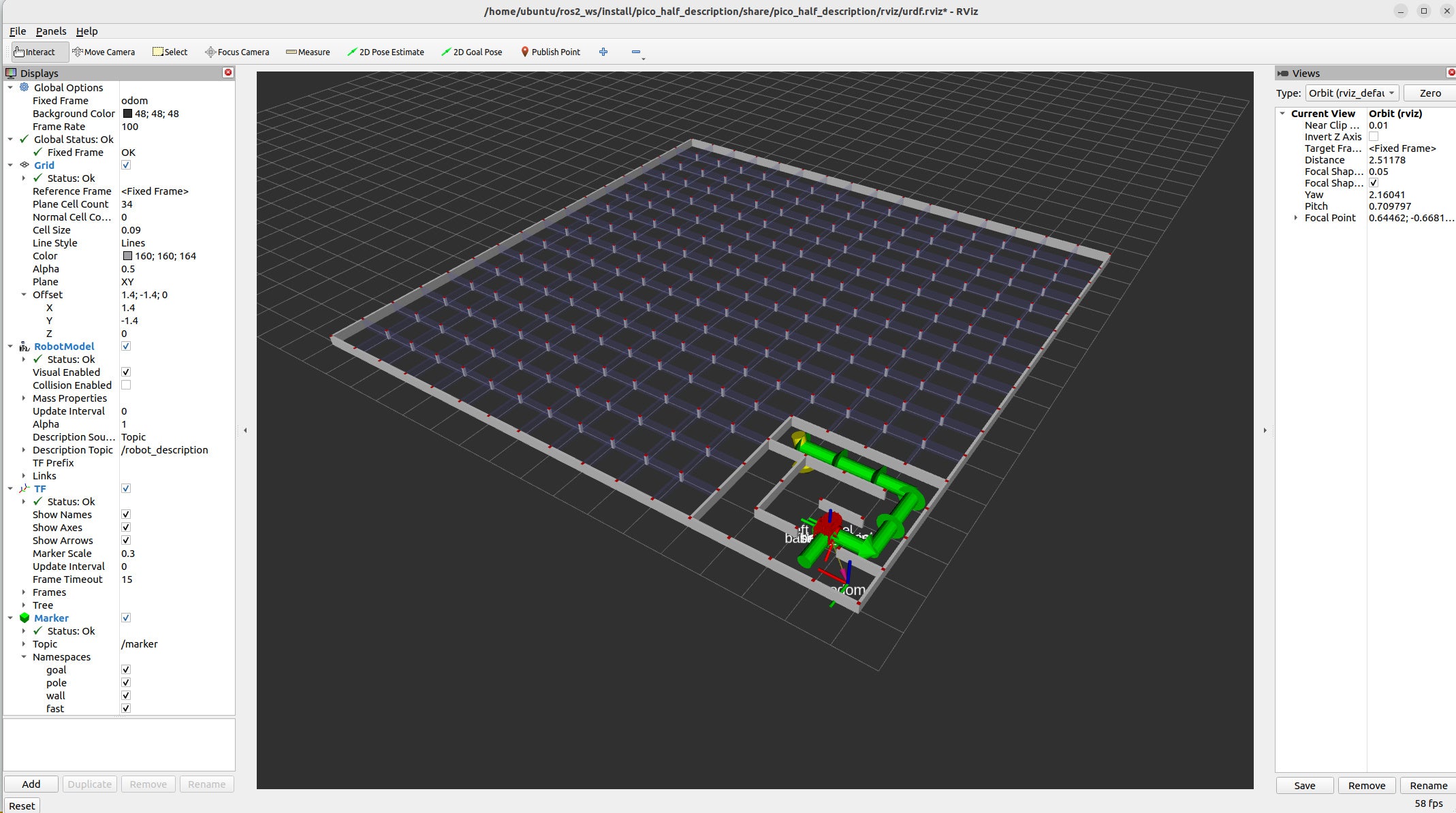Open the Panels menu

(51, 31)
